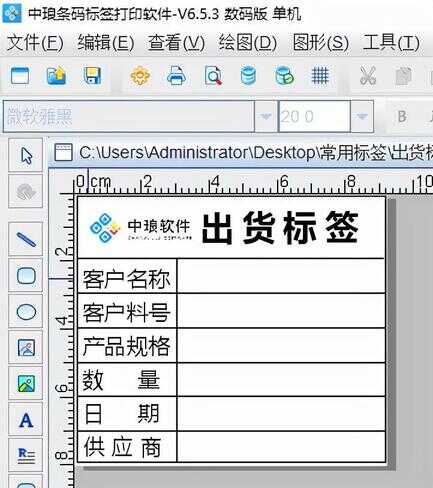This screenshot has width=433, height=488.
Task: Click the print preview magnifier icon
Action: (x=213, y=76)
